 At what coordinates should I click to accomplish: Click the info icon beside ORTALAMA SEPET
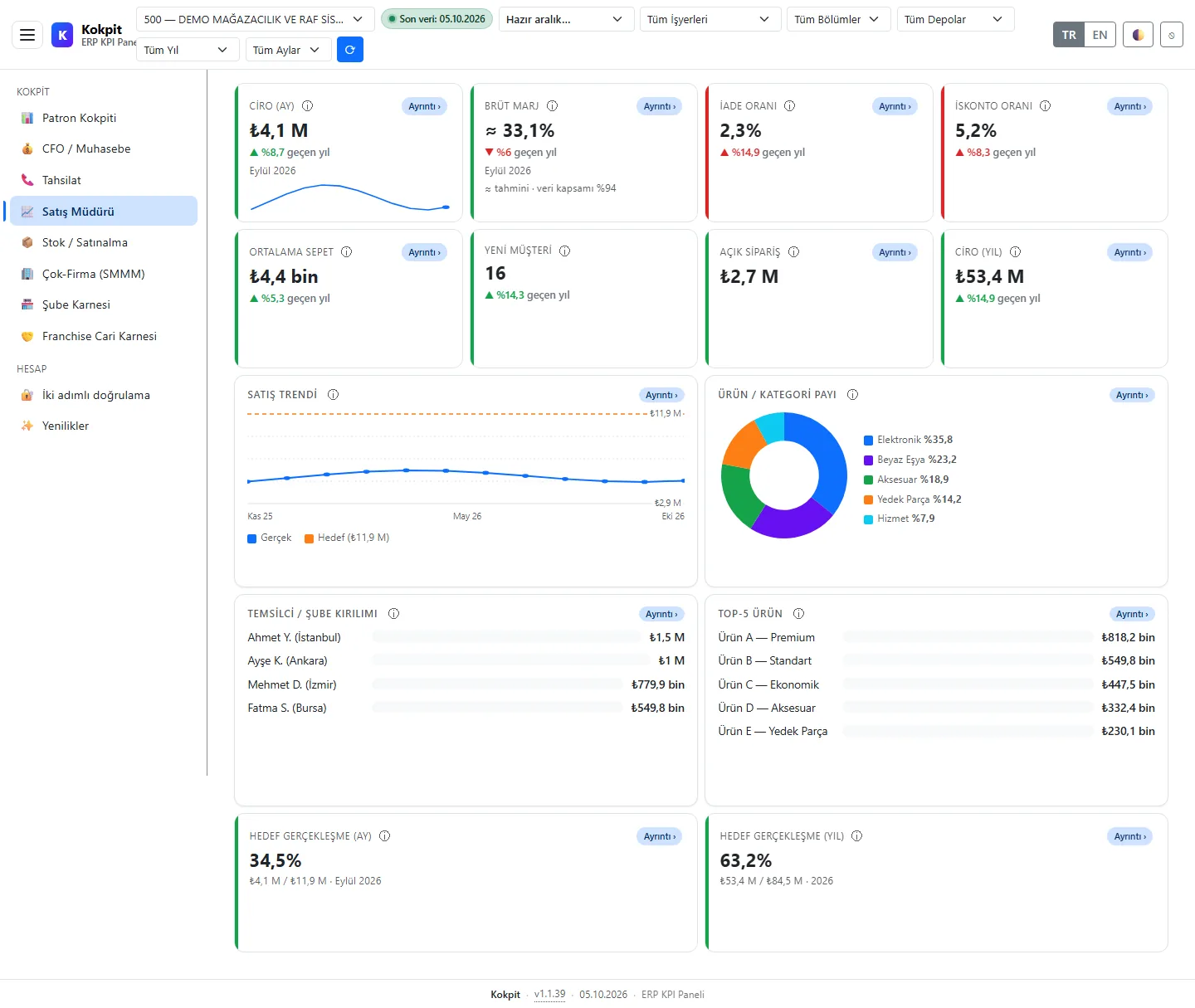(x=347, y=252)
